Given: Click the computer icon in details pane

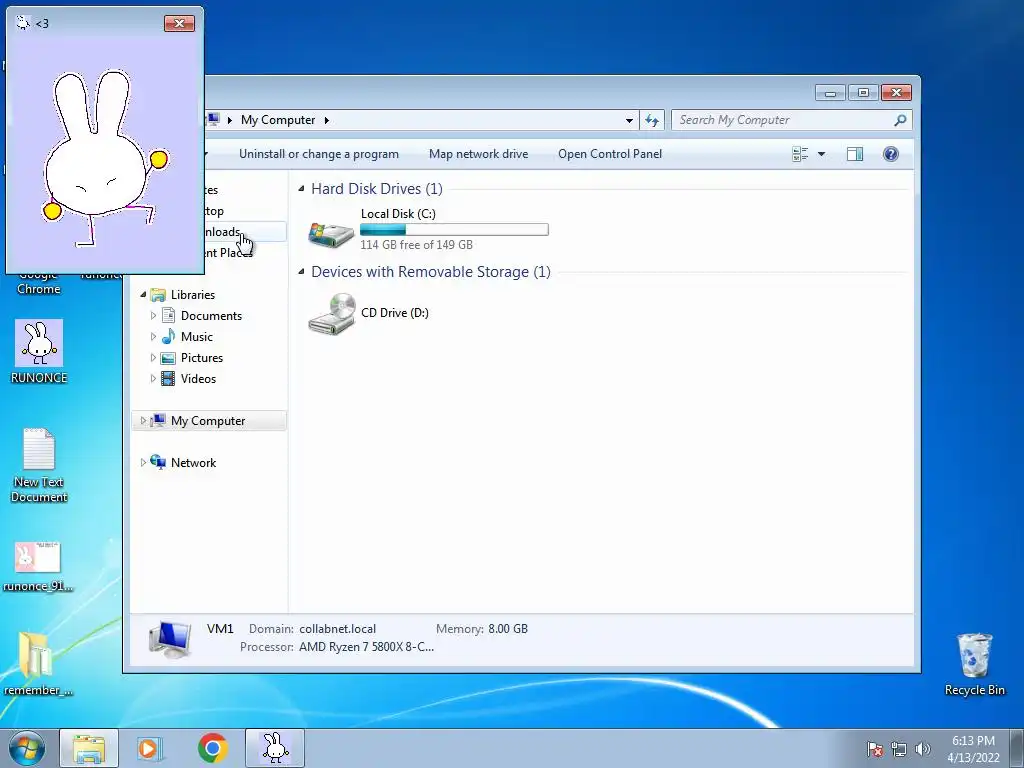Looking at the screenshot, I should click(x=170, y=639).
